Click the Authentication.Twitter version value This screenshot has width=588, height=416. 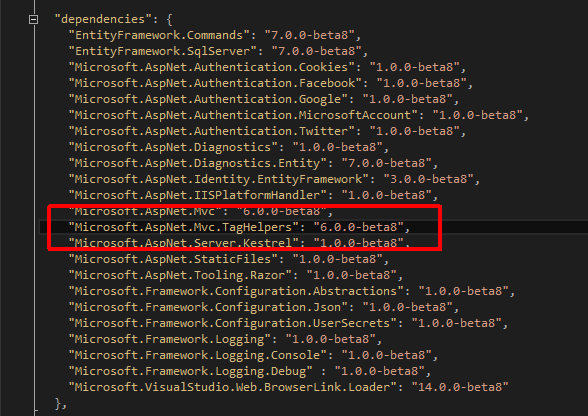pos(414,131)
